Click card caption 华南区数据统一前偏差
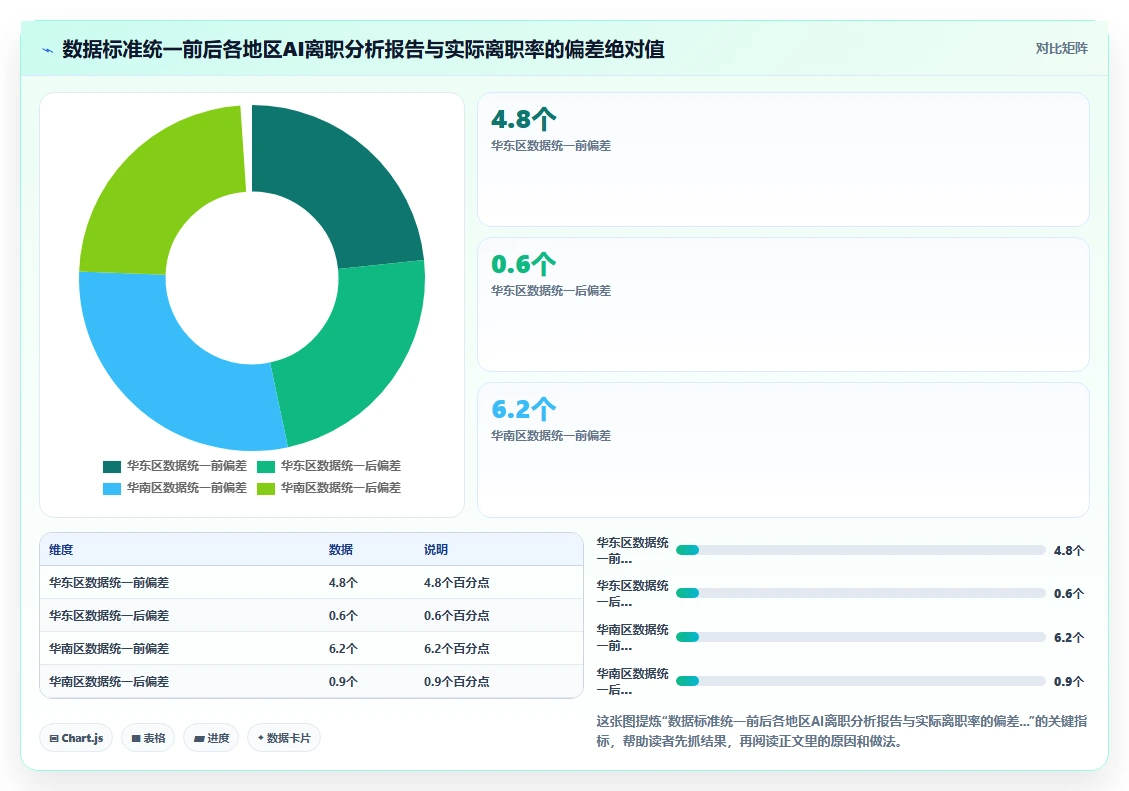Image resolution: width=1129 pixels, height=791 pixels. pos(551,435)
